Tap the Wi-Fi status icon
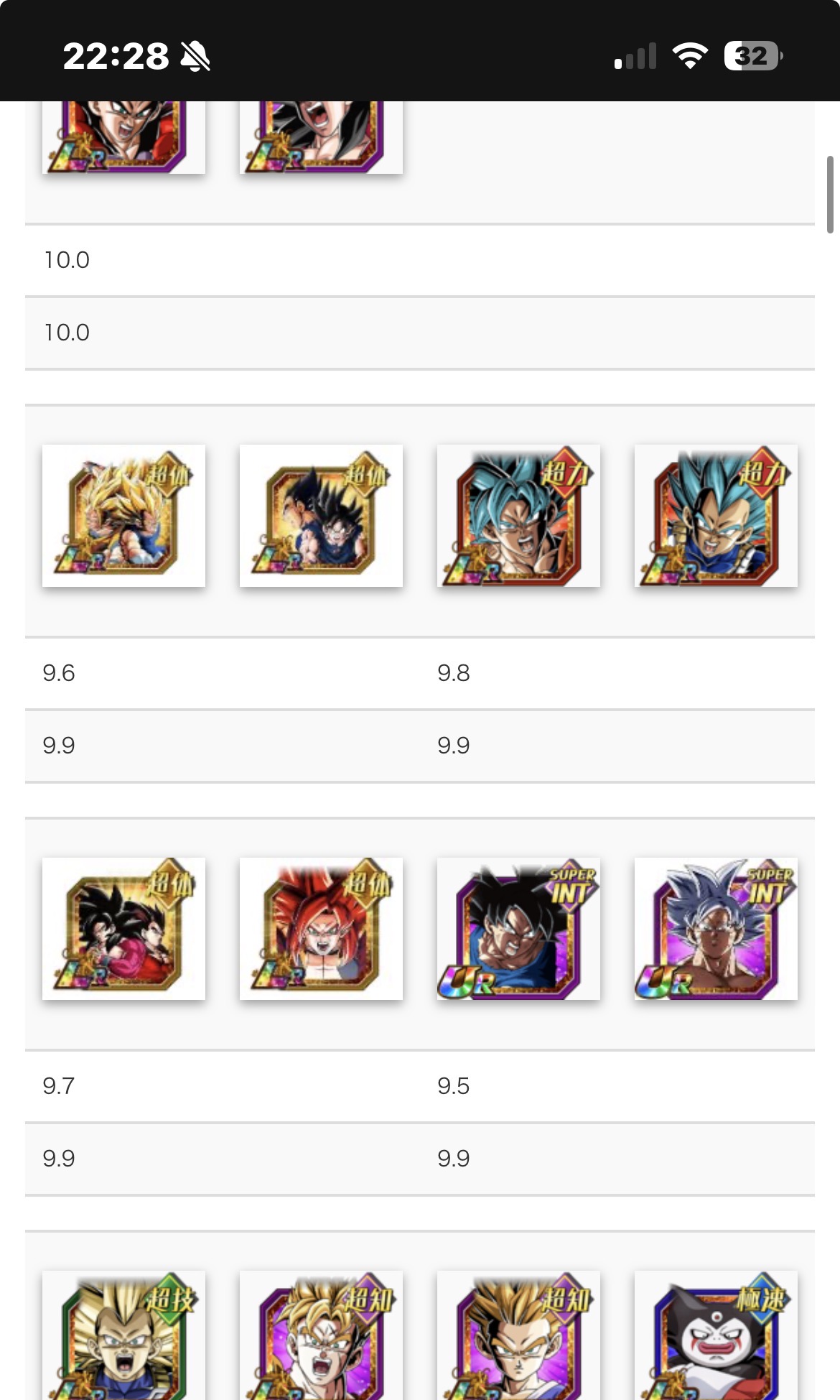 (x=689, y=56)
